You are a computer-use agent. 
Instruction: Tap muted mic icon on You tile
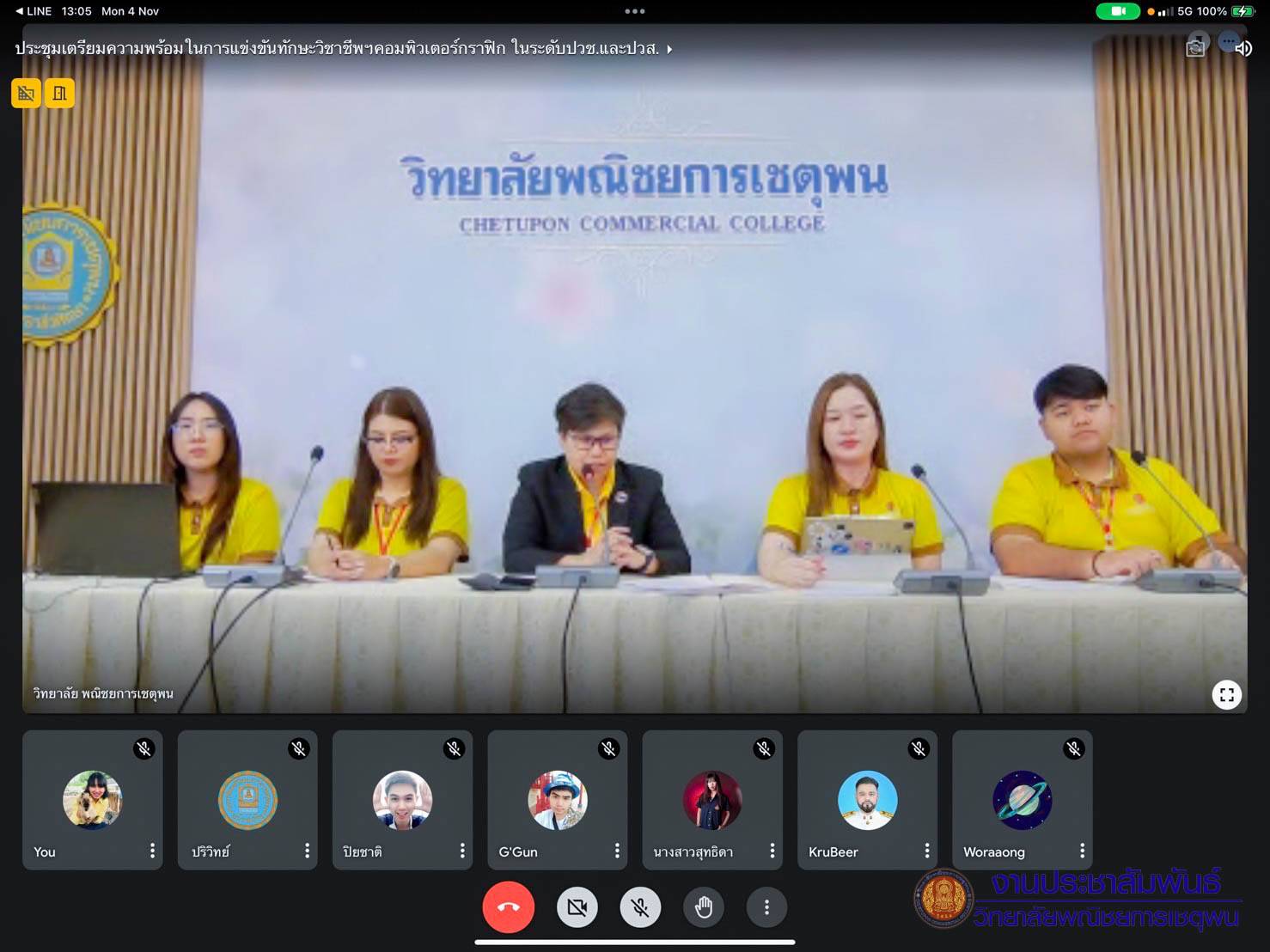coord(144,748)
